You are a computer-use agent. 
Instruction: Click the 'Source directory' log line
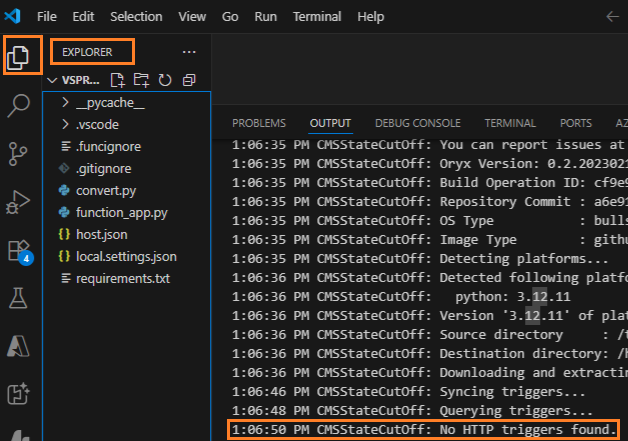coord(430,335)
